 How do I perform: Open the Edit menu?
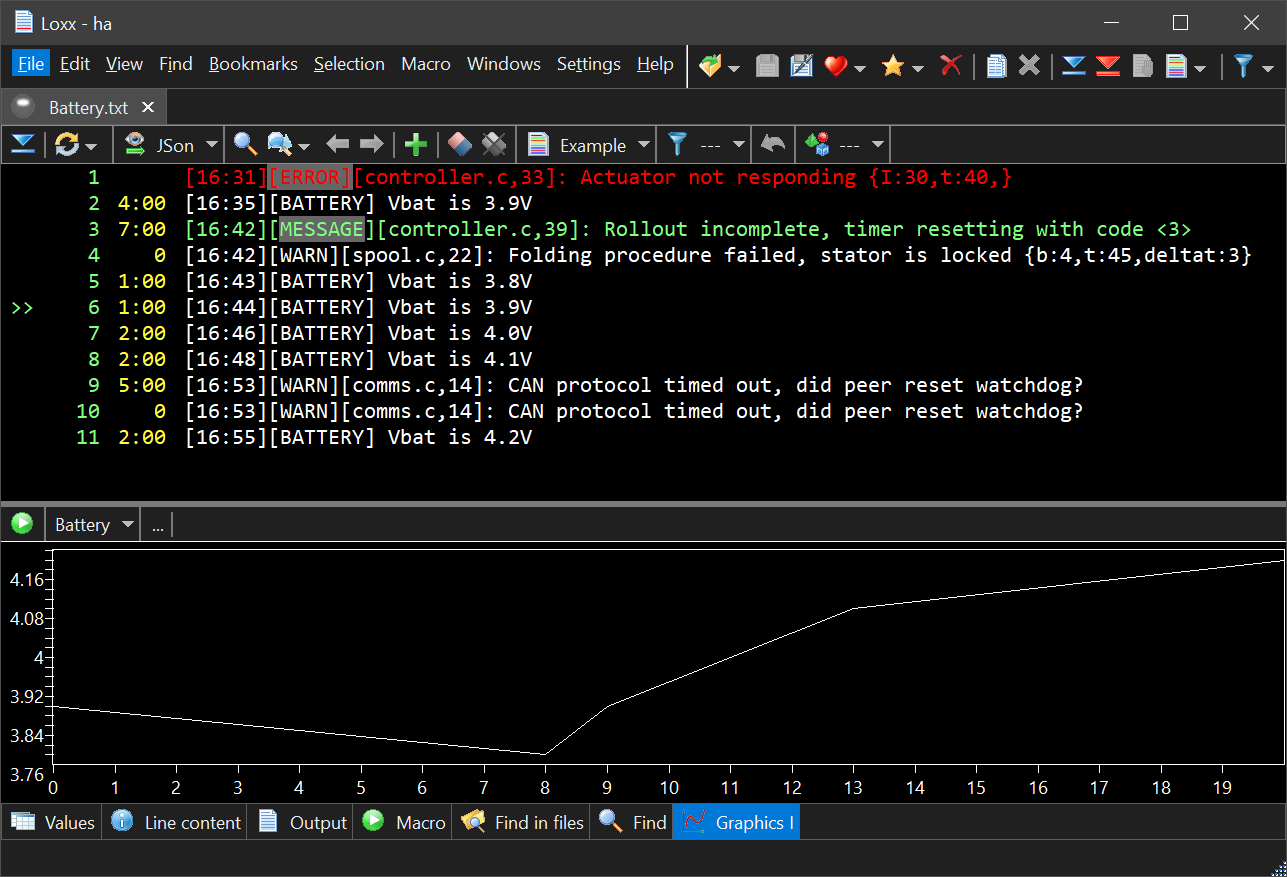(x=75, y=64)
